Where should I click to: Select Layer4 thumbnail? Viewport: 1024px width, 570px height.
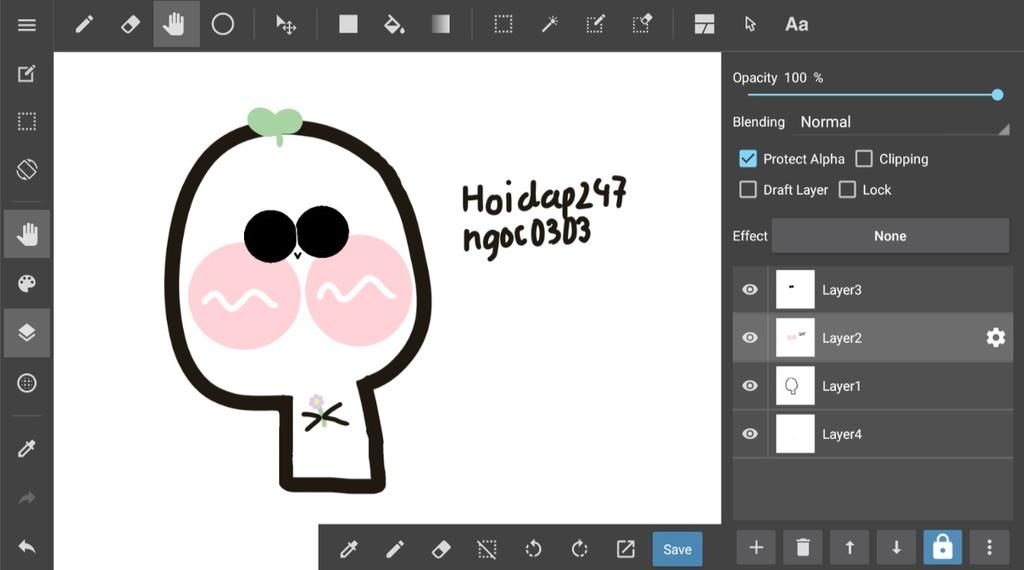point(795,434)
